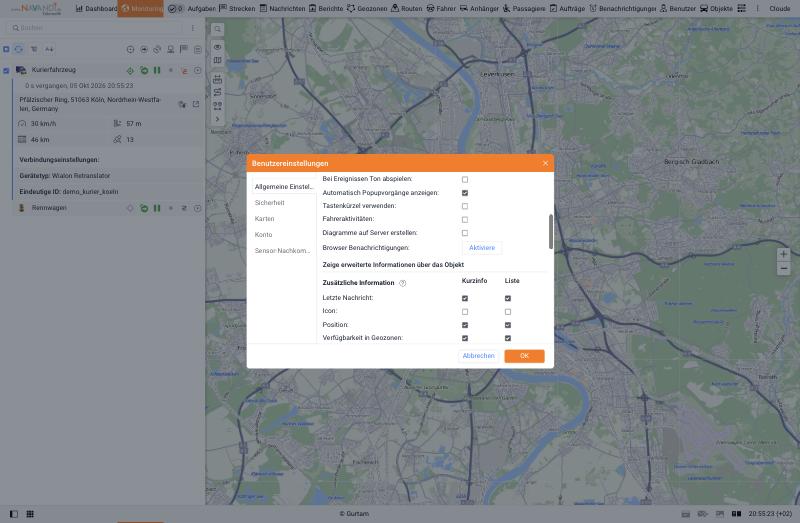Viewport: 800px width, 523px height.
Task: Click the flag column icon in unit list header
Action: pos(184,49)
